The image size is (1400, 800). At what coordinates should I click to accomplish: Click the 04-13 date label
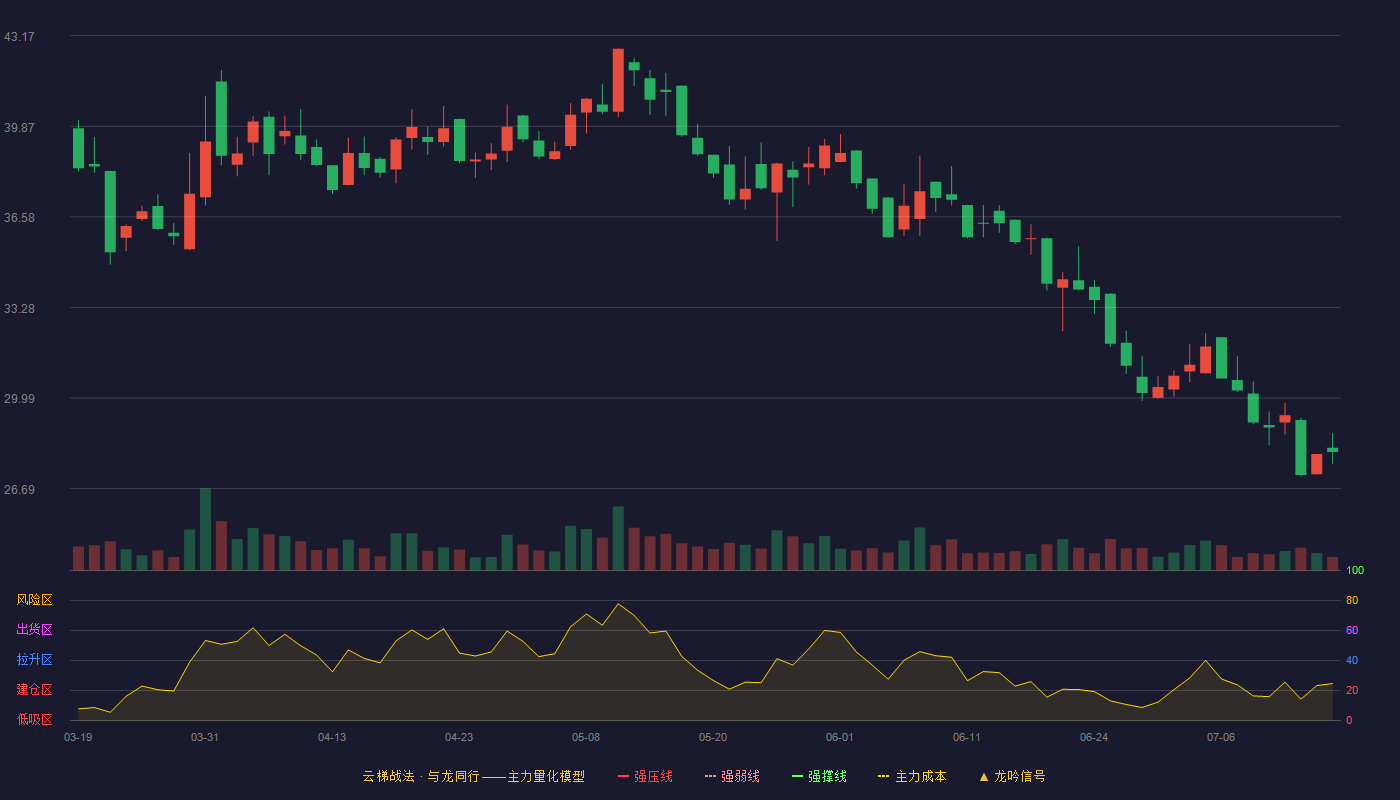pos(332,737)
